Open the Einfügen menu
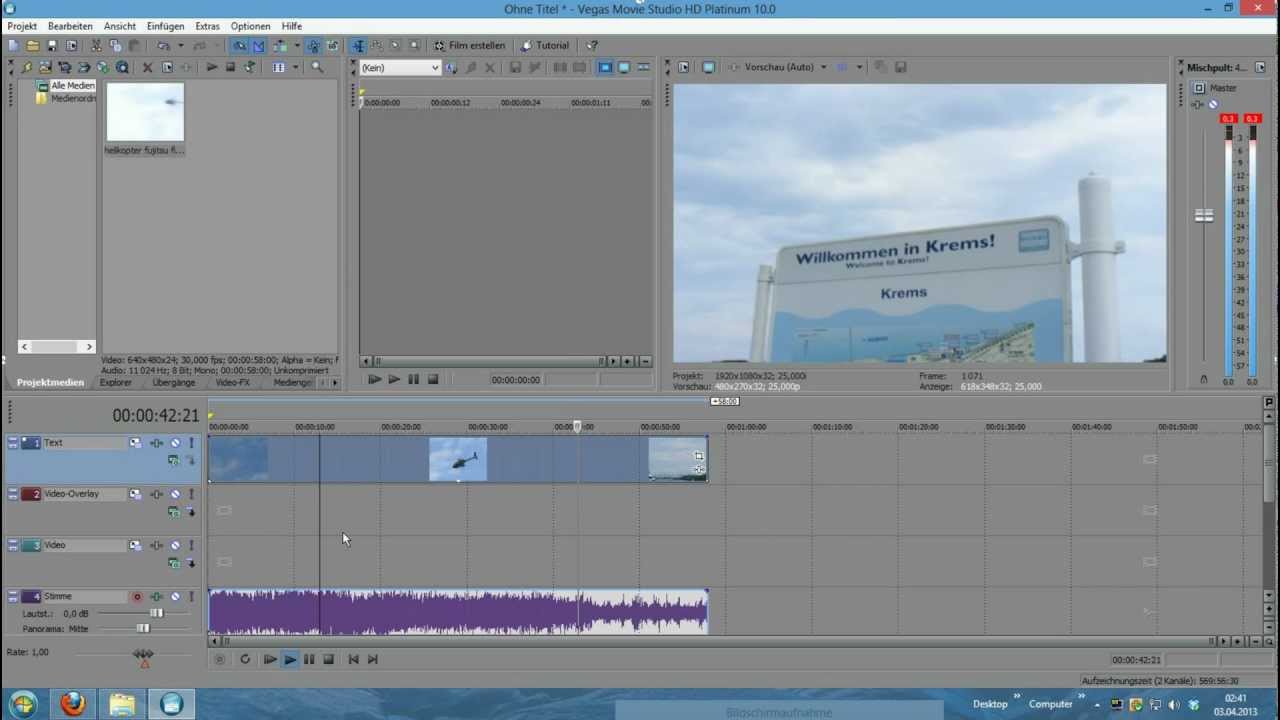 tap(165, 26)
